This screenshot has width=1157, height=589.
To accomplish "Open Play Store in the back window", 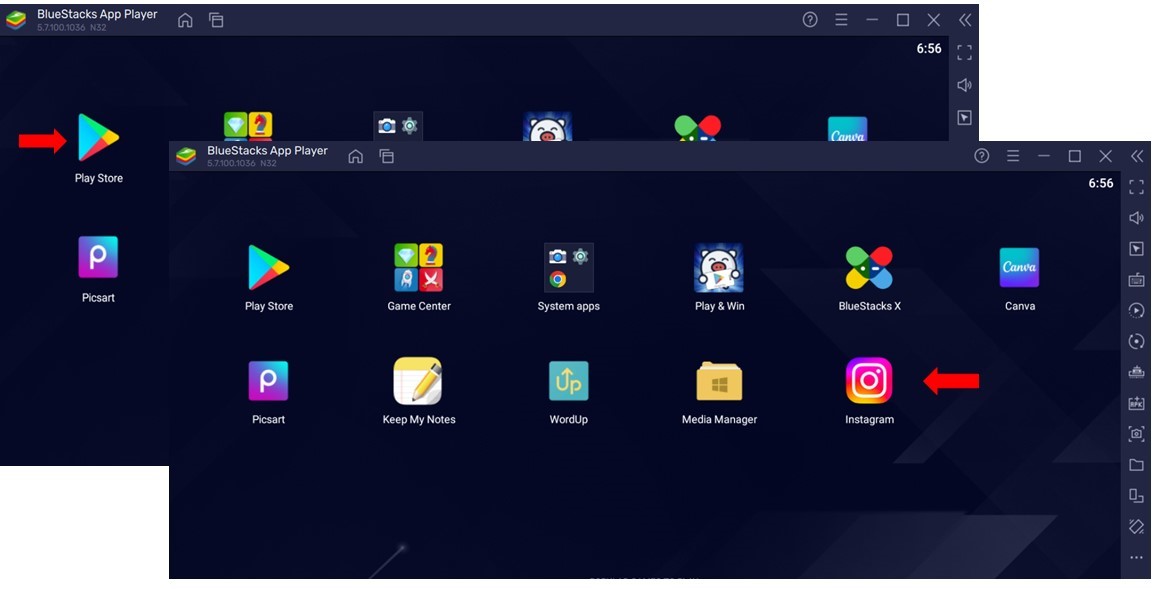I will [x=98, y=137].
